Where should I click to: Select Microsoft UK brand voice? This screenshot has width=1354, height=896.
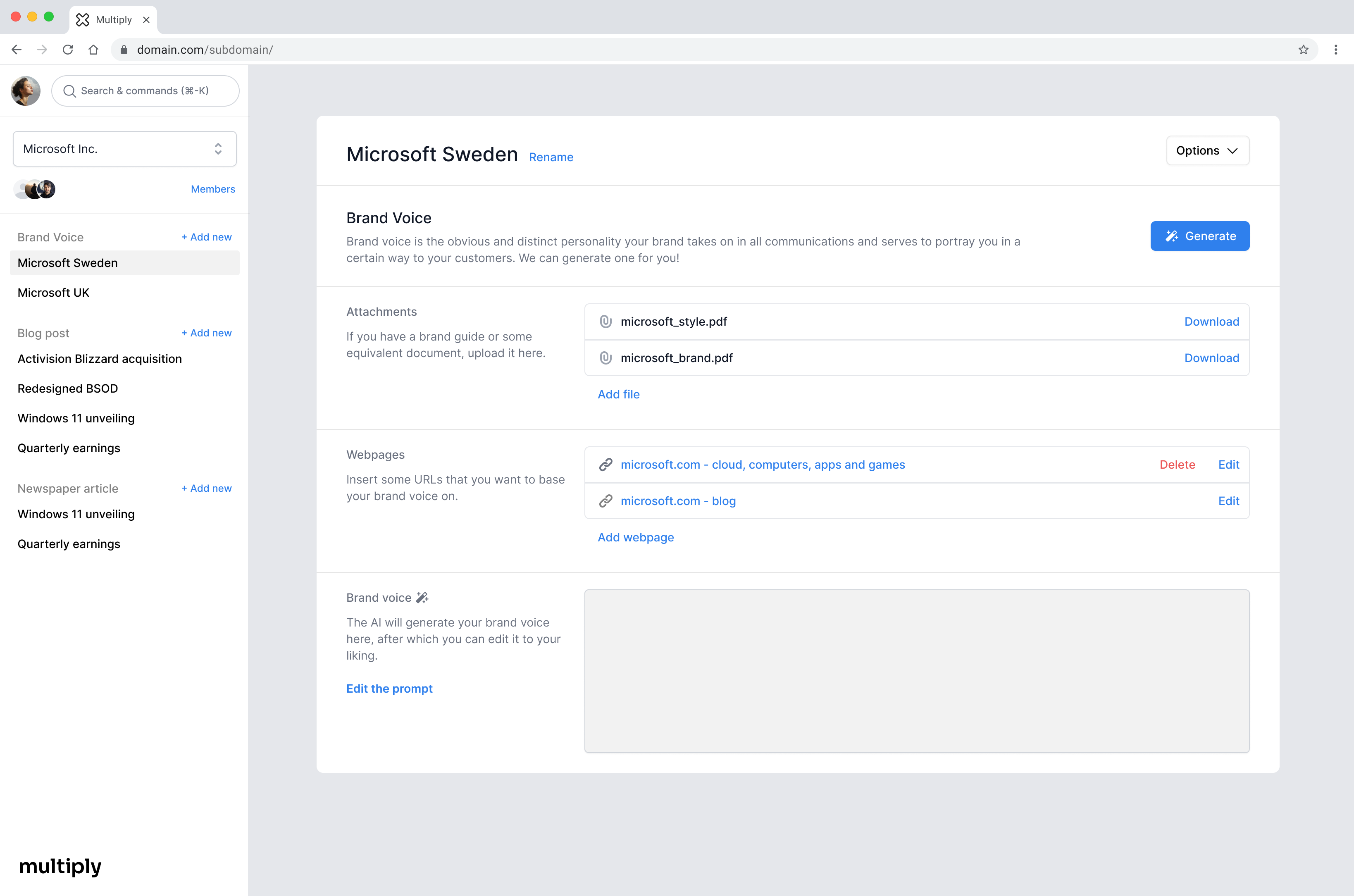[x=54, y=293]
